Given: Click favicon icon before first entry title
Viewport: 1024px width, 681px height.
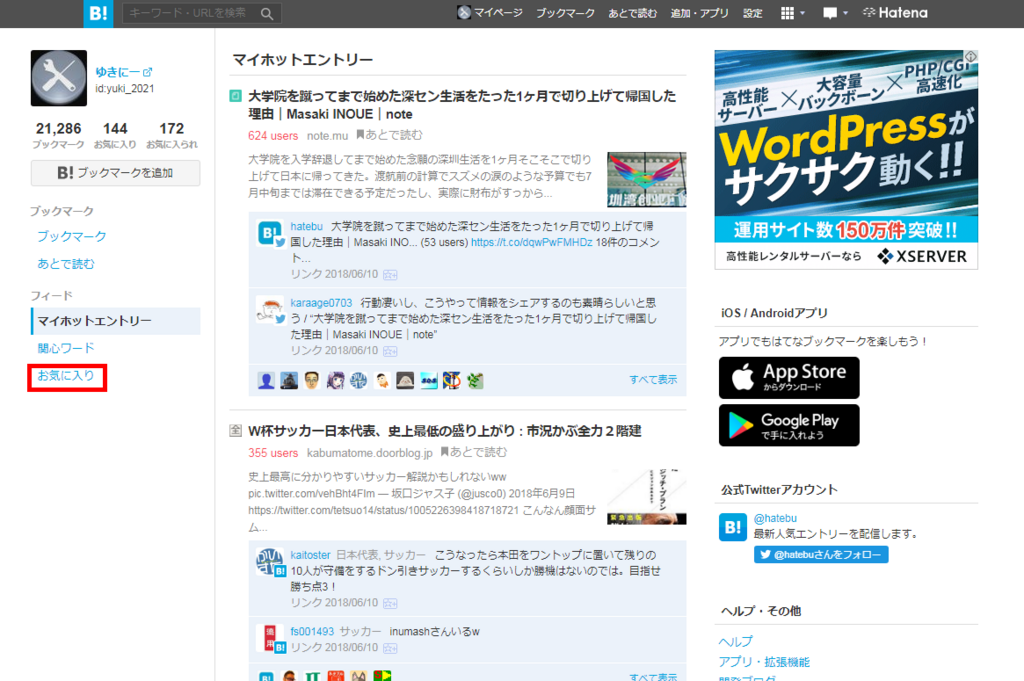Looking at the screenshot, I should 235,96.
